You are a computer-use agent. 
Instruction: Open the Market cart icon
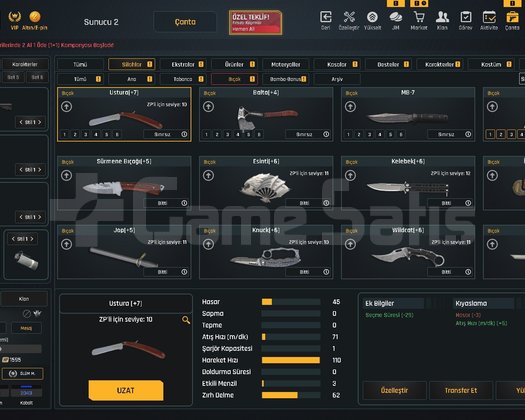419,17
